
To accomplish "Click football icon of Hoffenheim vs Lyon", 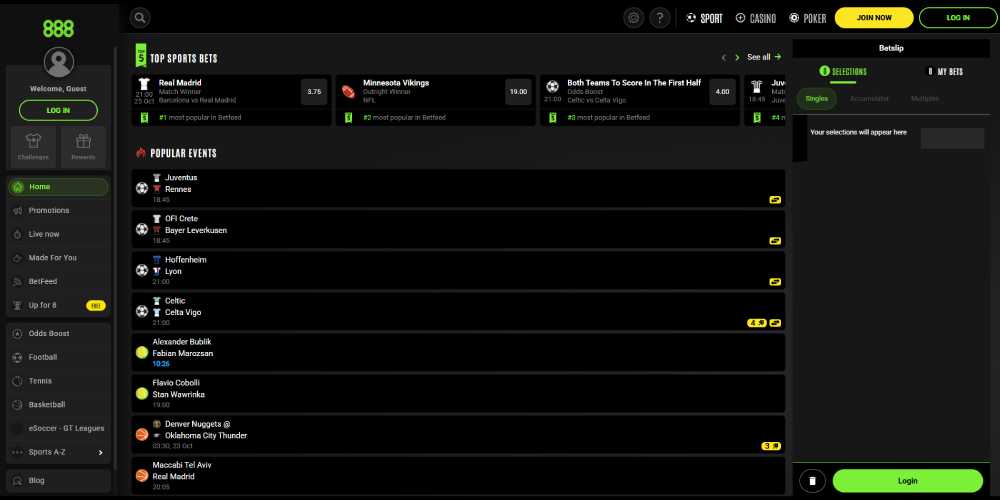I will pyautogui.click(x=142, y=270).
